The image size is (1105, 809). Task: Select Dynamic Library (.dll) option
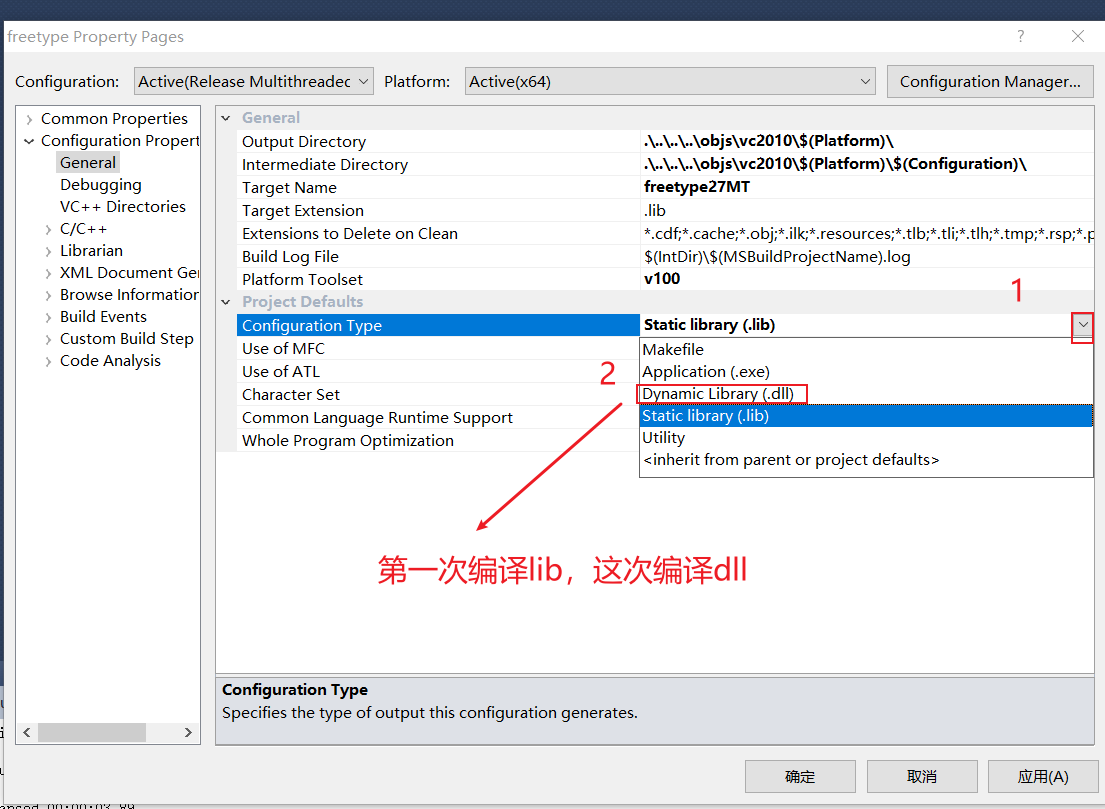pyautogui.click(x=719, y=394)
